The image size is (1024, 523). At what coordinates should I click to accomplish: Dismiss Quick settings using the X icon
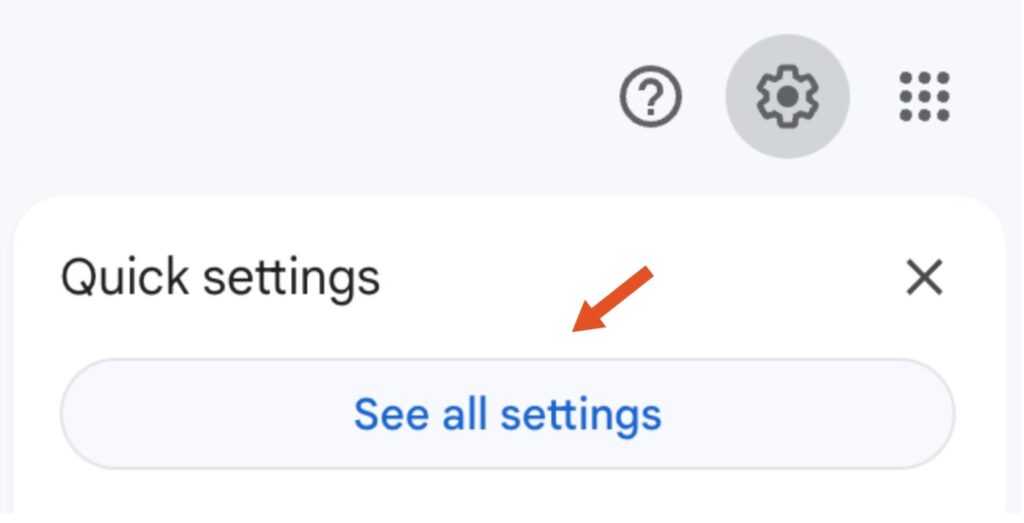[924, 277]
